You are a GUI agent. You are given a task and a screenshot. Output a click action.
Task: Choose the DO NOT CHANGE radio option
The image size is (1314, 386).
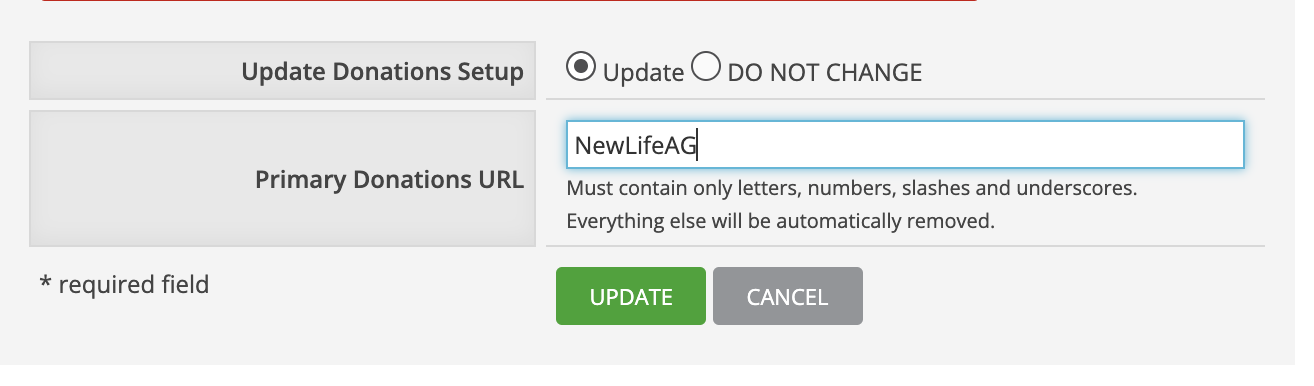tap(706, 67)
